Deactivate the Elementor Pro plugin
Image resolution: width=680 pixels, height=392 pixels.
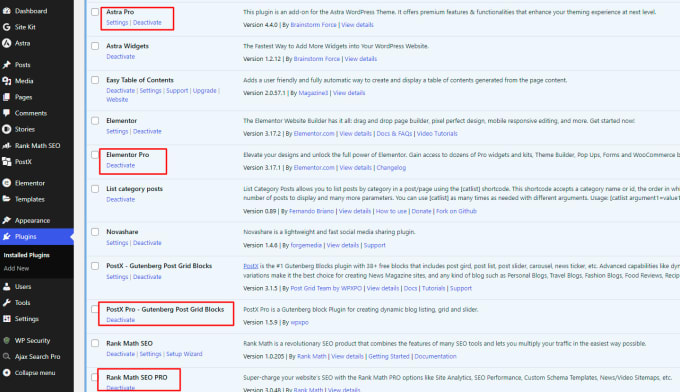coord(121,166)
